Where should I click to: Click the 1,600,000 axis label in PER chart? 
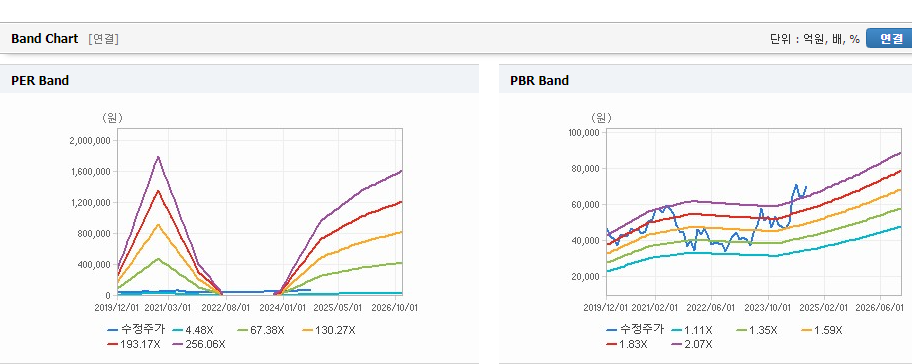pos(91,172)
